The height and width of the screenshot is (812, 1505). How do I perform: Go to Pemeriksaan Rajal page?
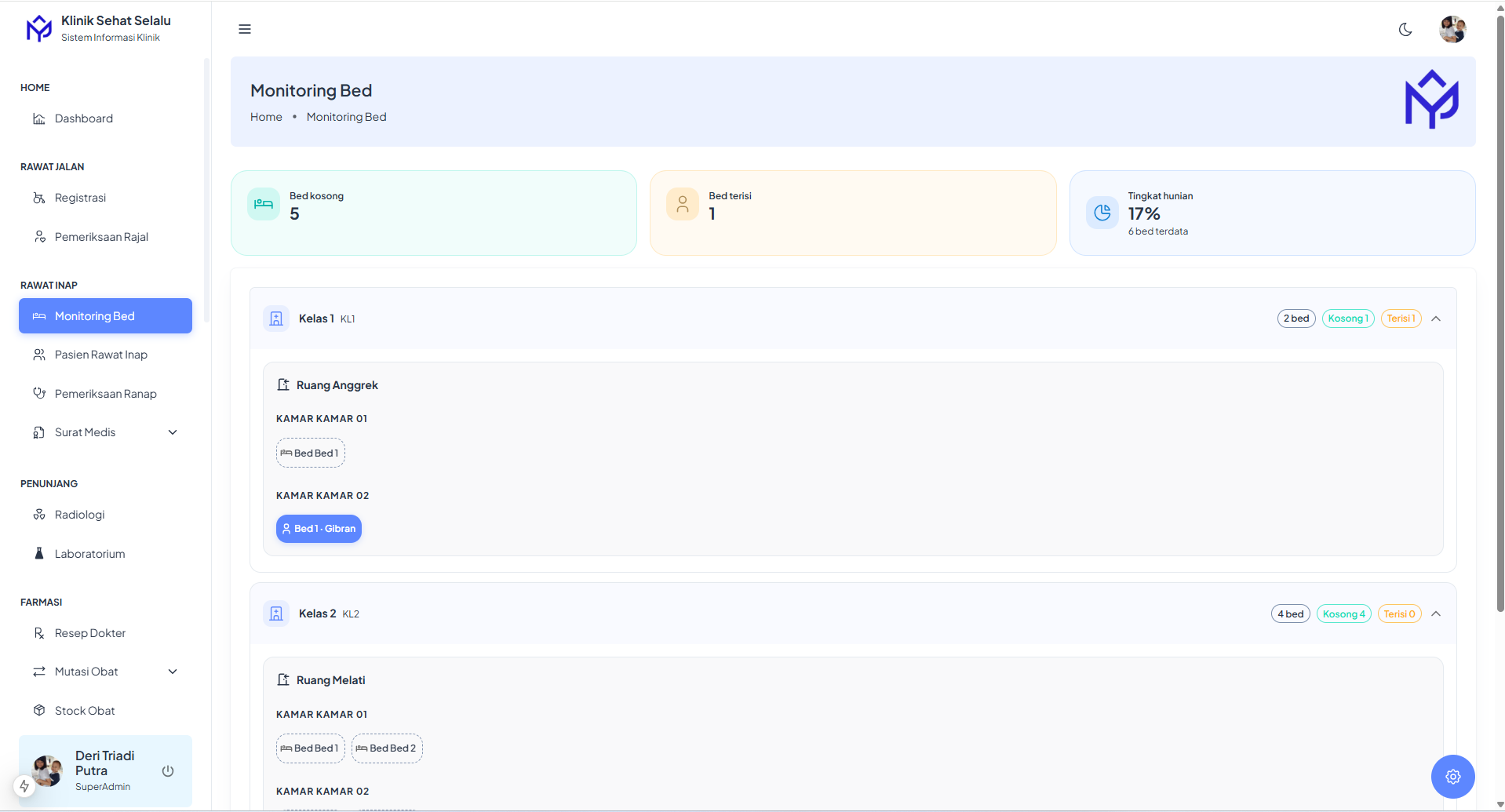pyautogui.click(x=105, y=237)
